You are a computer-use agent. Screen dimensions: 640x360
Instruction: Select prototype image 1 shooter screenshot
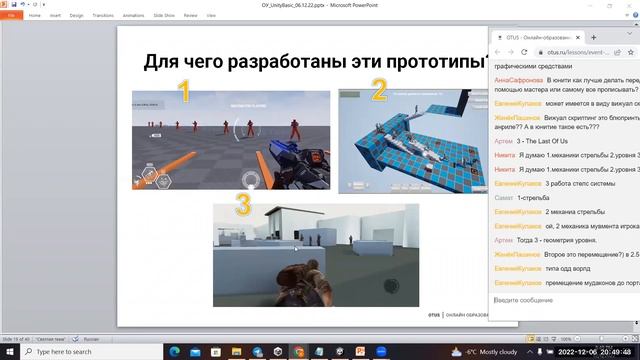[x=231, y=140]
